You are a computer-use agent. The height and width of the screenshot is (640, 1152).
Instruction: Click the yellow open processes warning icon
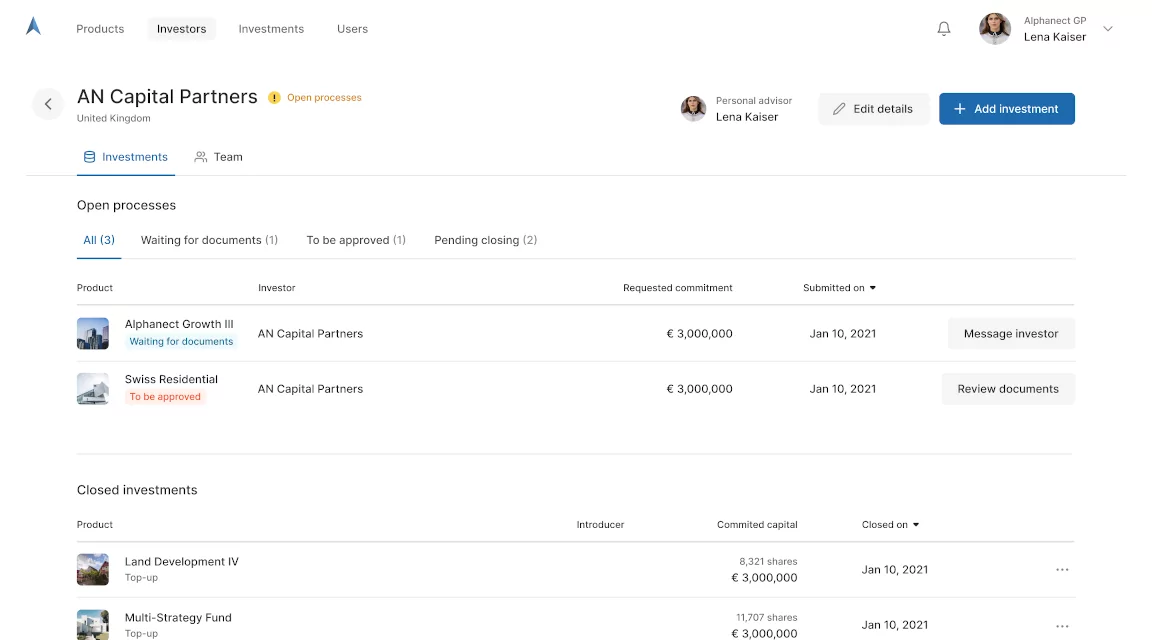point(274,98)
